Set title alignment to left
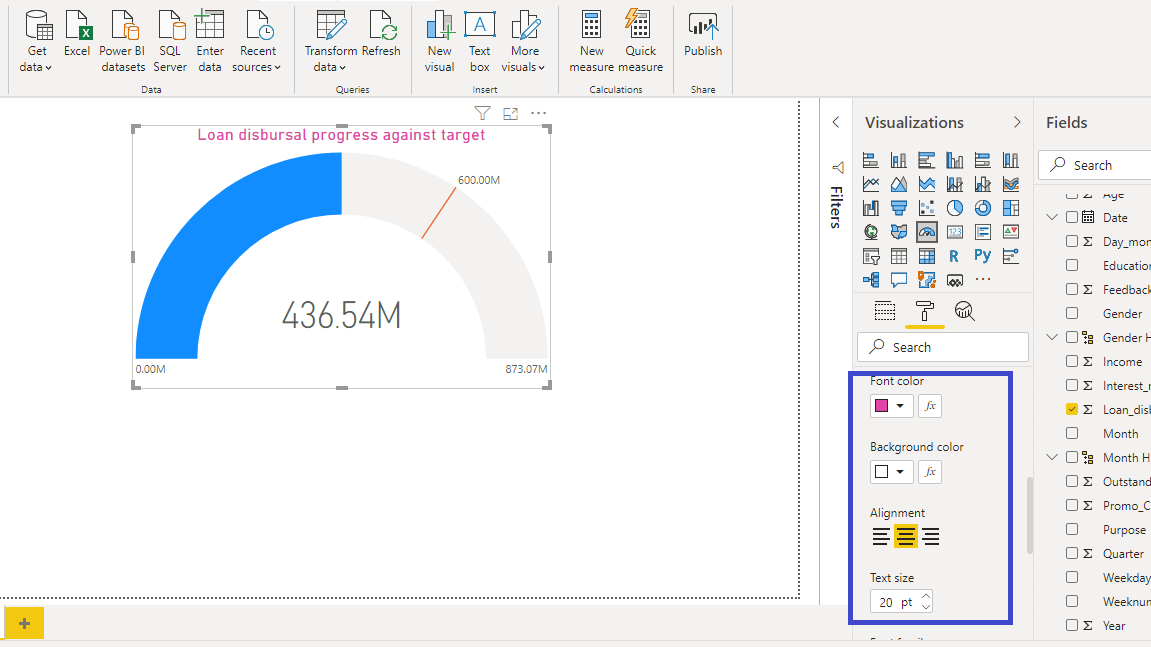Screen dimensions: 1151x647 pyautogui.click(x=881, y=537)
